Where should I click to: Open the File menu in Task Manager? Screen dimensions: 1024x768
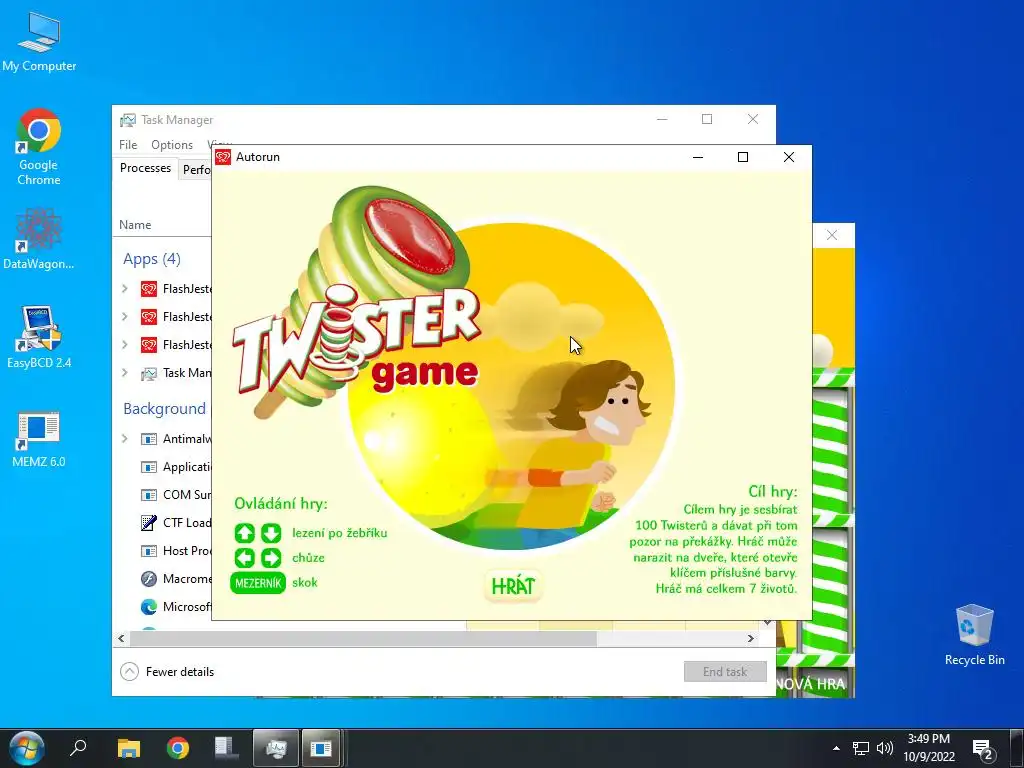click(x=128, y=145)
